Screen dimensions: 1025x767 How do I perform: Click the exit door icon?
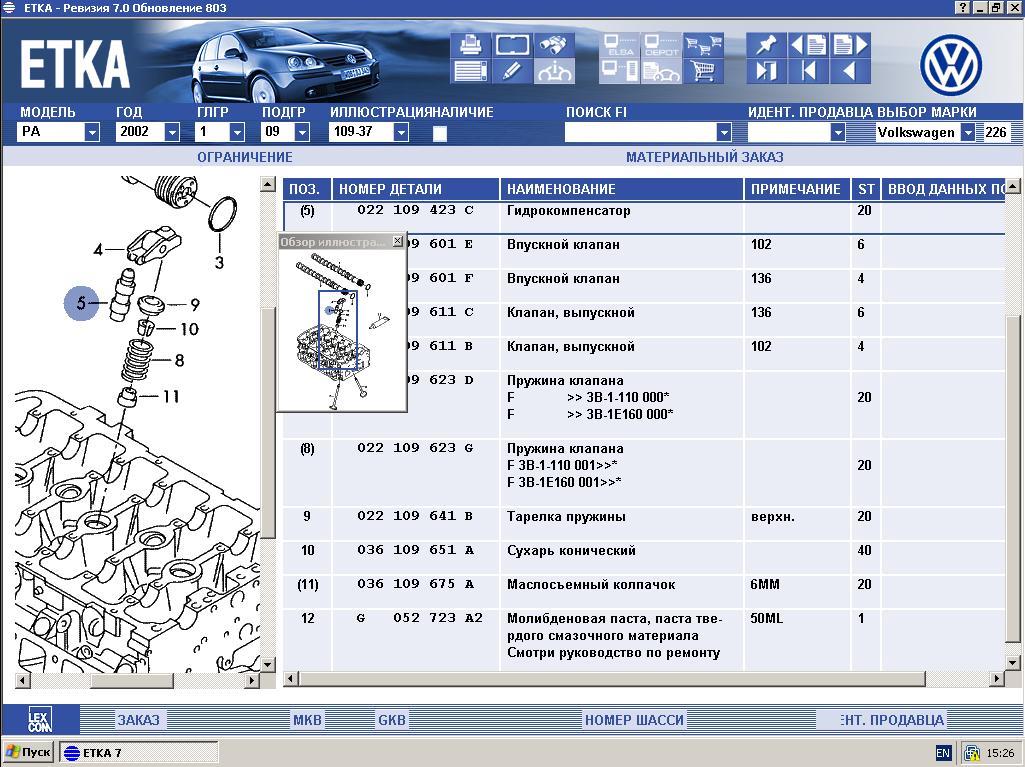point(766,71)
